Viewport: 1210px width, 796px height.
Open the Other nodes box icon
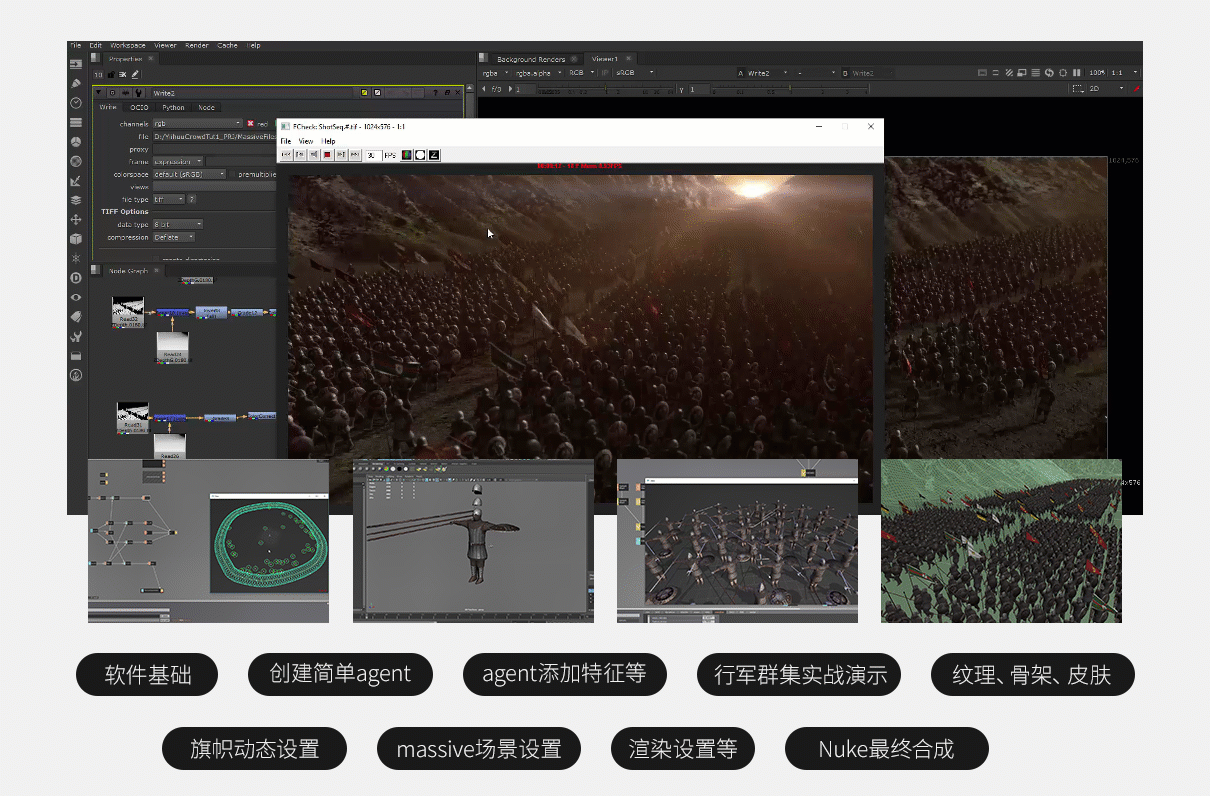76,356
